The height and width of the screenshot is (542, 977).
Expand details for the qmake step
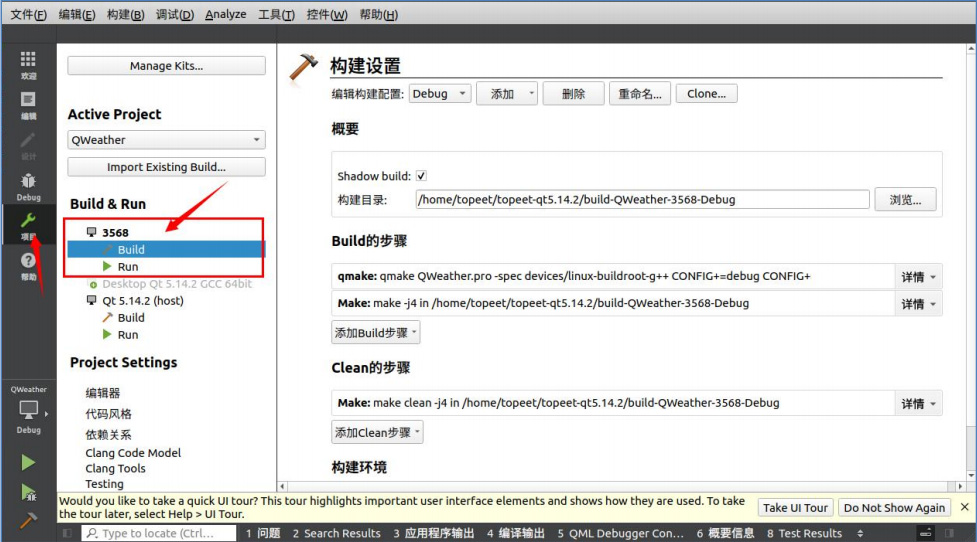[917, 277]
